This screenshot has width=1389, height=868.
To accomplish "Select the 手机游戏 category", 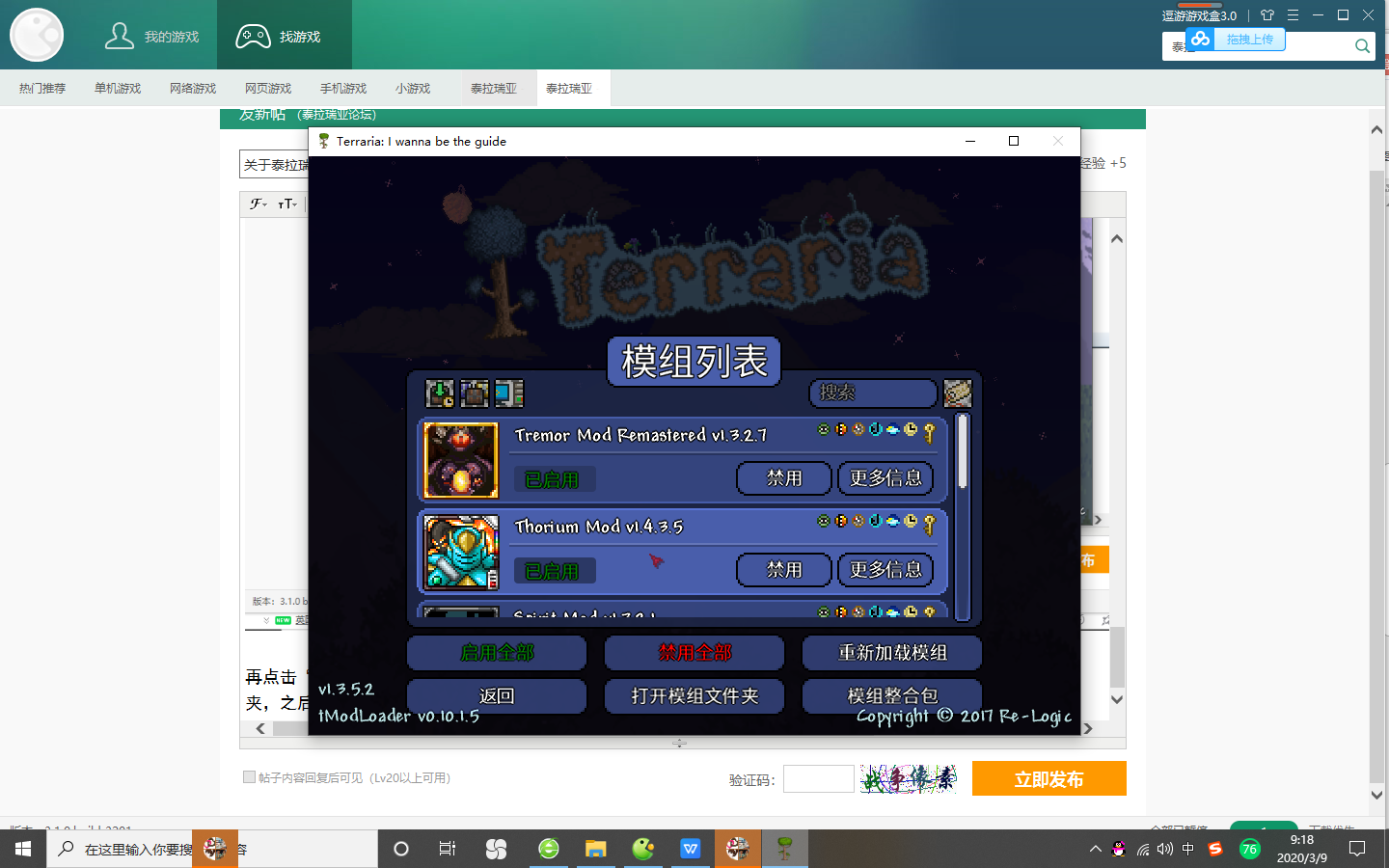I will pyautogui.click(x=343, y=88).
